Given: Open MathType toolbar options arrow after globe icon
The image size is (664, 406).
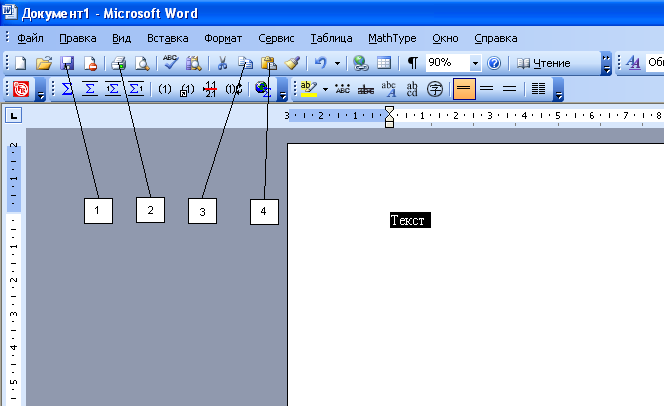Looking at the screenshot, I should (x=282, y=89).
